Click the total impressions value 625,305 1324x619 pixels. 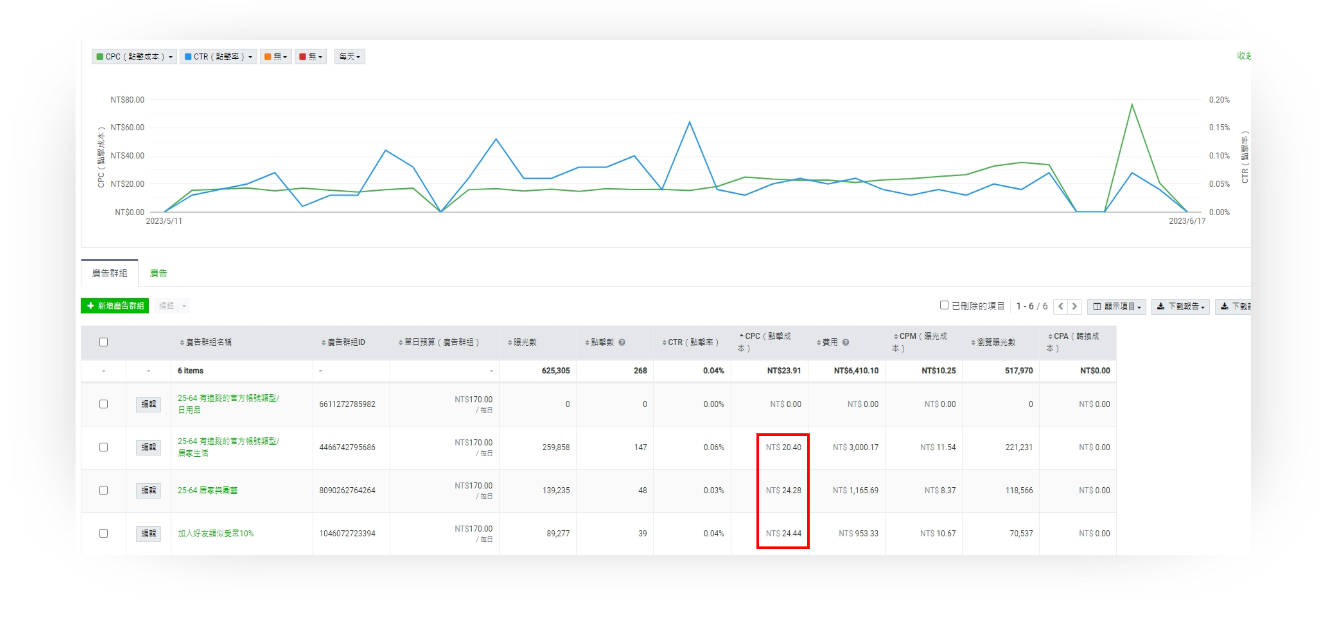click(554, 370)
